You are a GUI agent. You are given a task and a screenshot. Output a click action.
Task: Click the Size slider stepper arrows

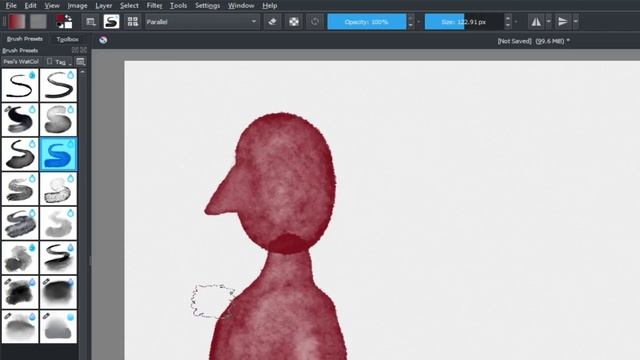(508, 22)
